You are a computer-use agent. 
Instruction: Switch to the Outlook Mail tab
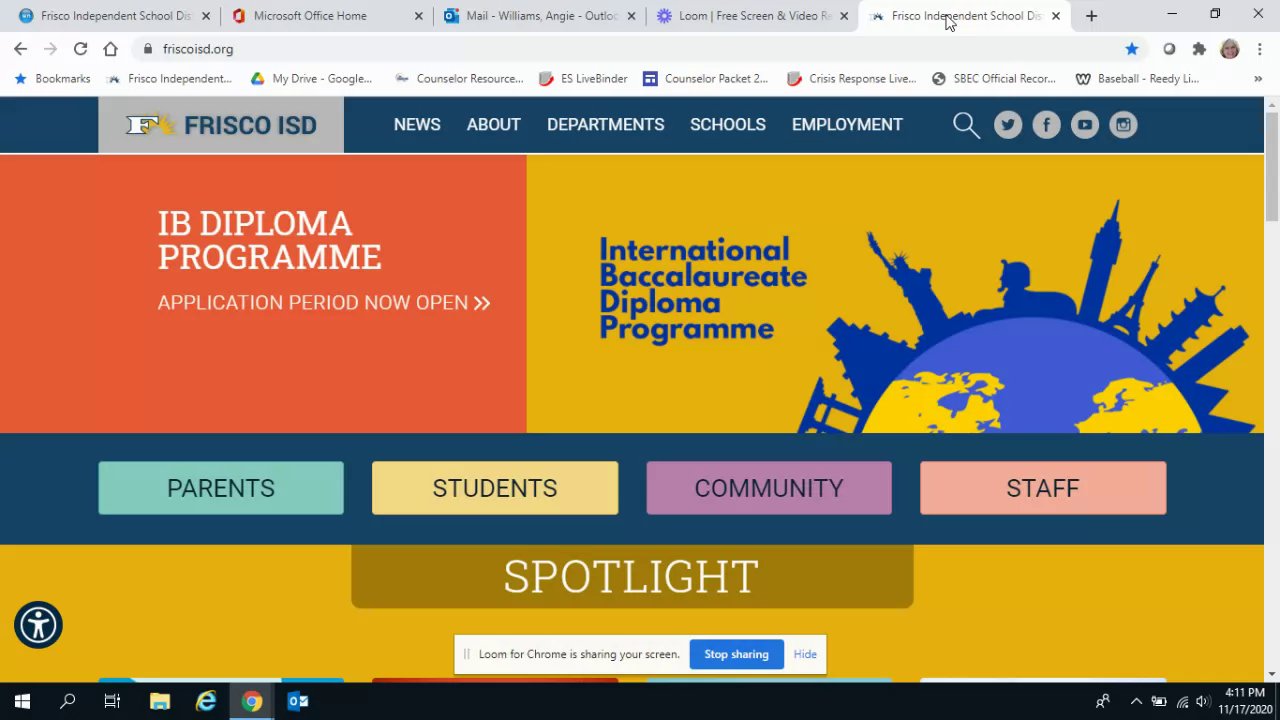[542, 16]
